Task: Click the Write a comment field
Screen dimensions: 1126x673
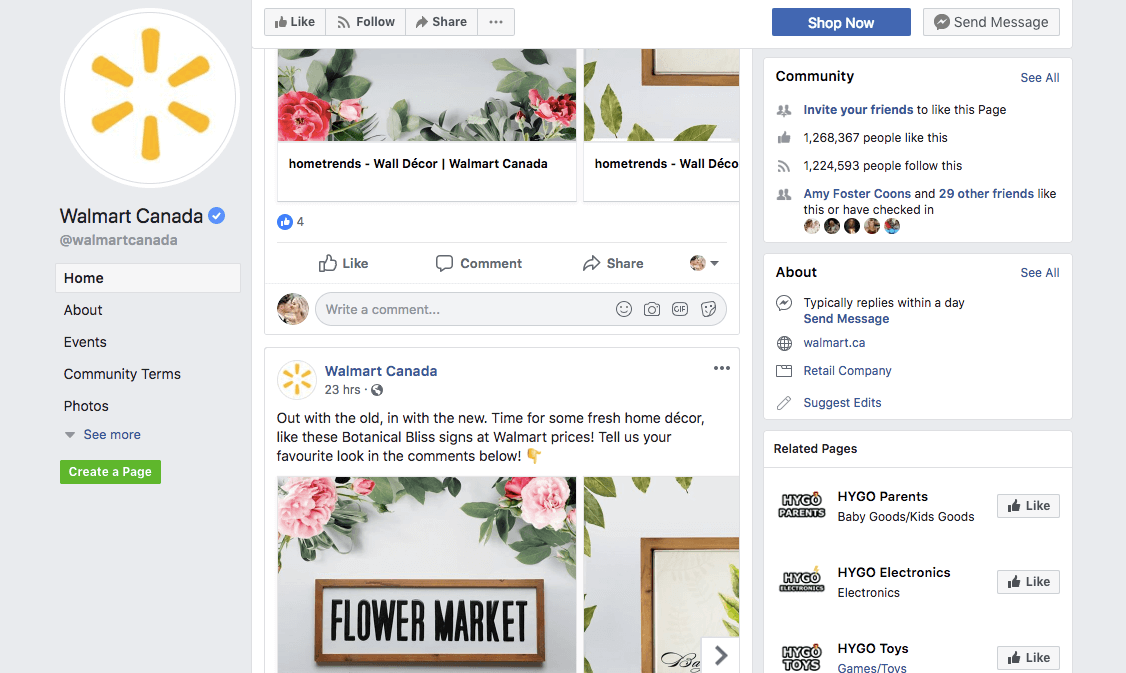Action: (x=460, y=310)
